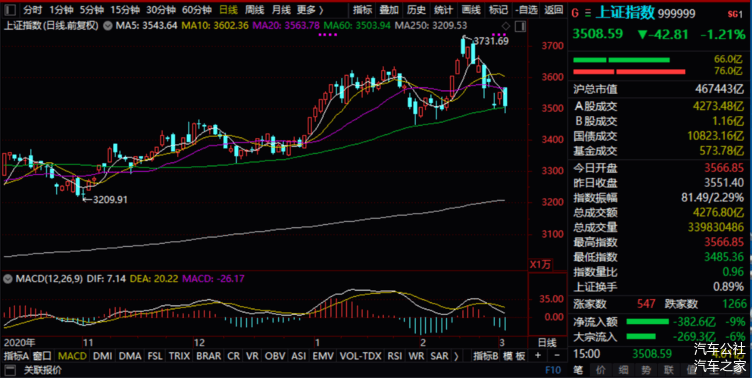The image size is (752, 378).
Task: Toggle the side panel icon right of MA250
Action: (x=520, y=26)
